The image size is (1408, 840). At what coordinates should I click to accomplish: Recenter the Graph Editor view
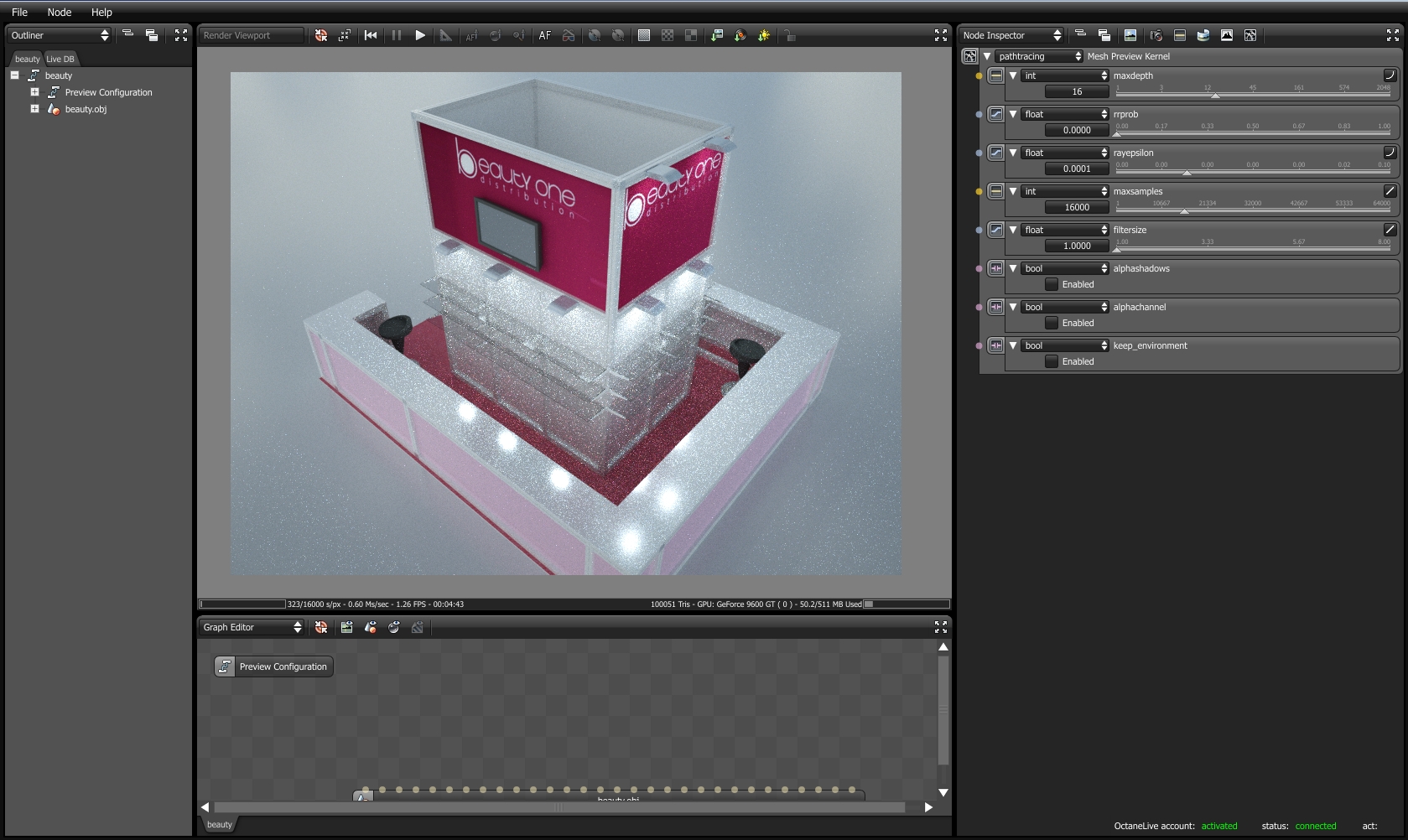(321, 627)
